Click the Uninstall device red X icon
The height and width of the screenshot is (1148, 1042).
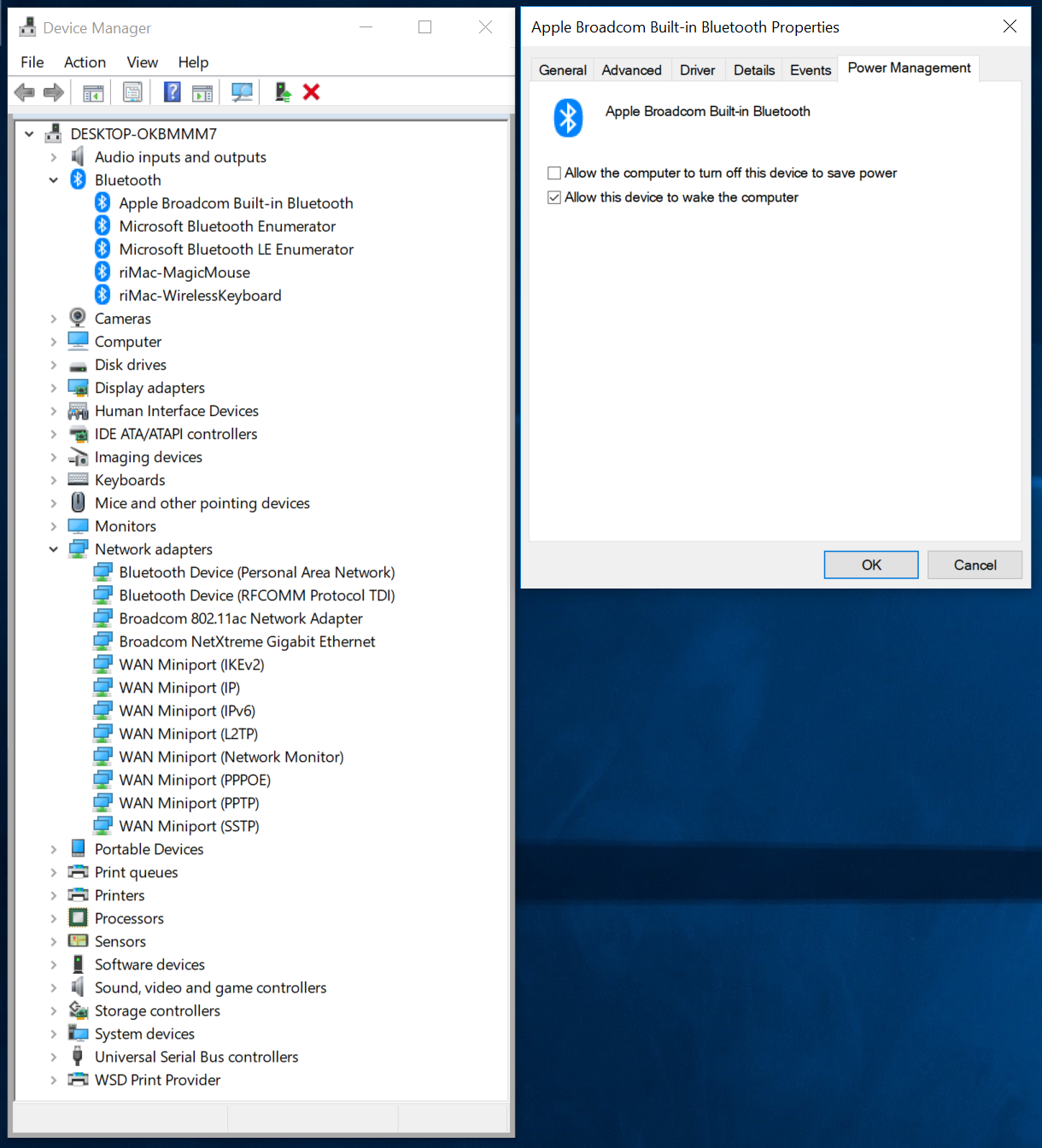point(312,92)
